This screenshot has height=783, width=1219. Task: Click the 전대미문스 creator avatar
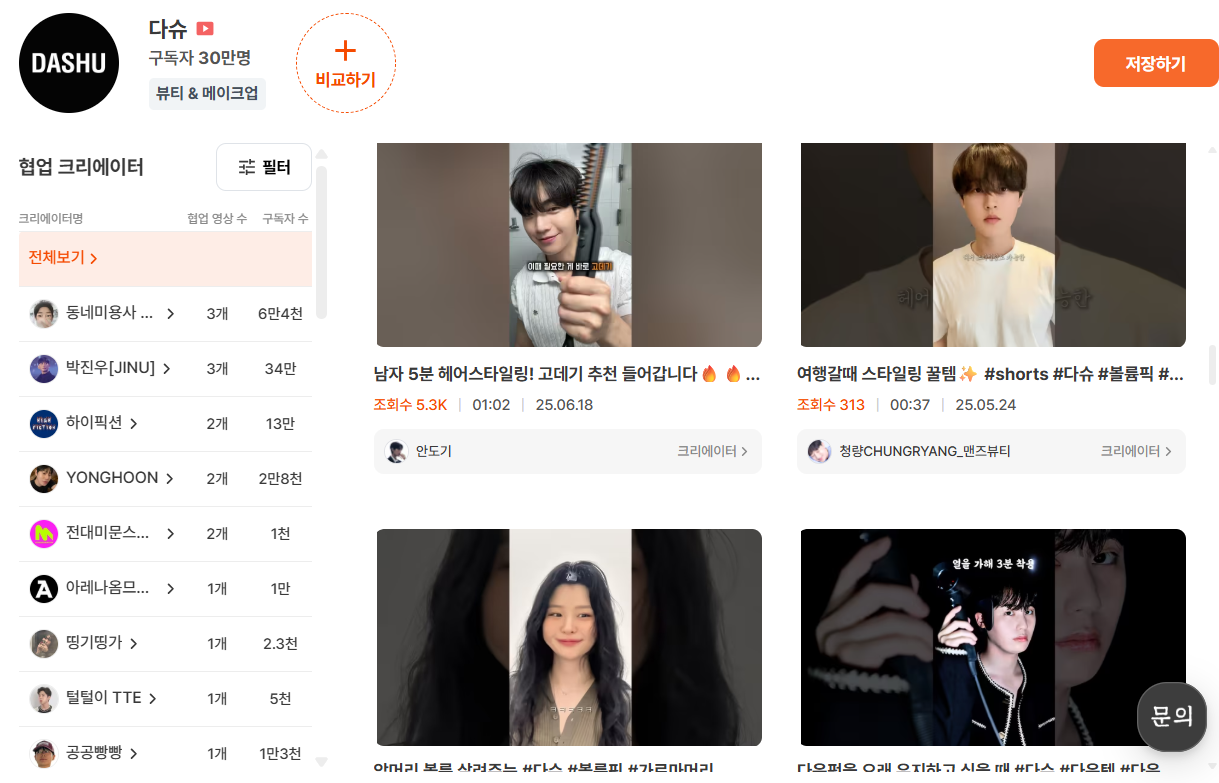tap(44, 534)
